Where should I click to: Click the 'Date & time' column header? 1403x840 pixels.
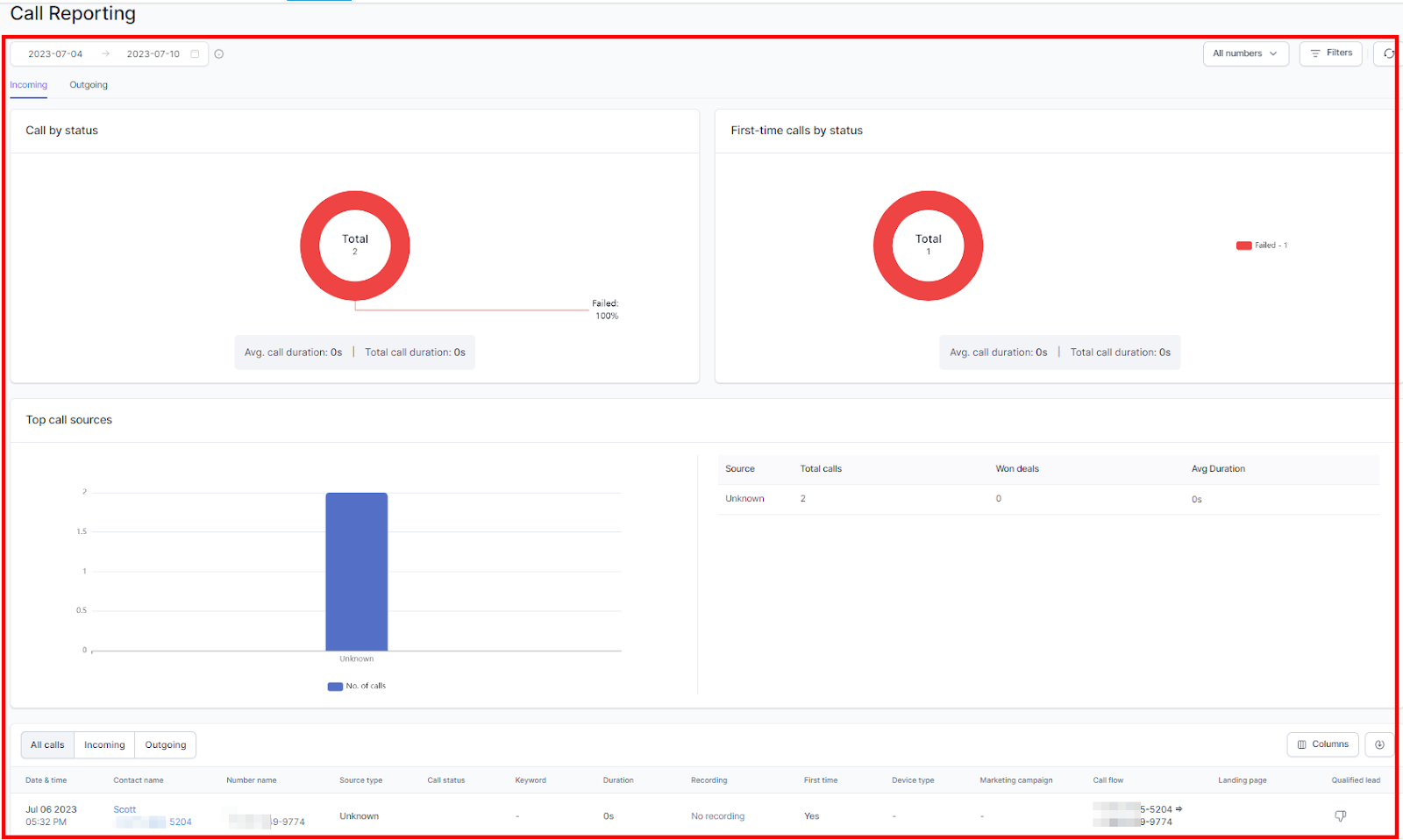coord(46,780)
